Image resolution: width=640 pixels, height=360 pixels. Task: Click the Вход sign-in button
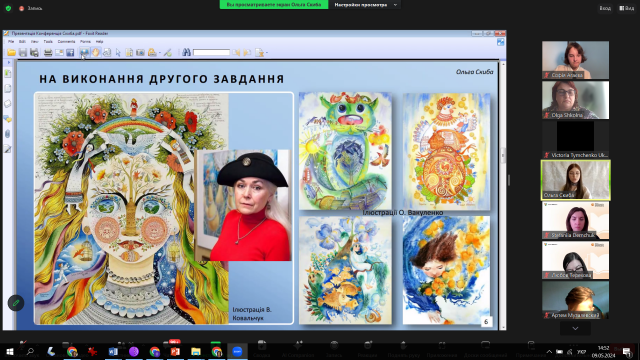[x=605, y=8]
